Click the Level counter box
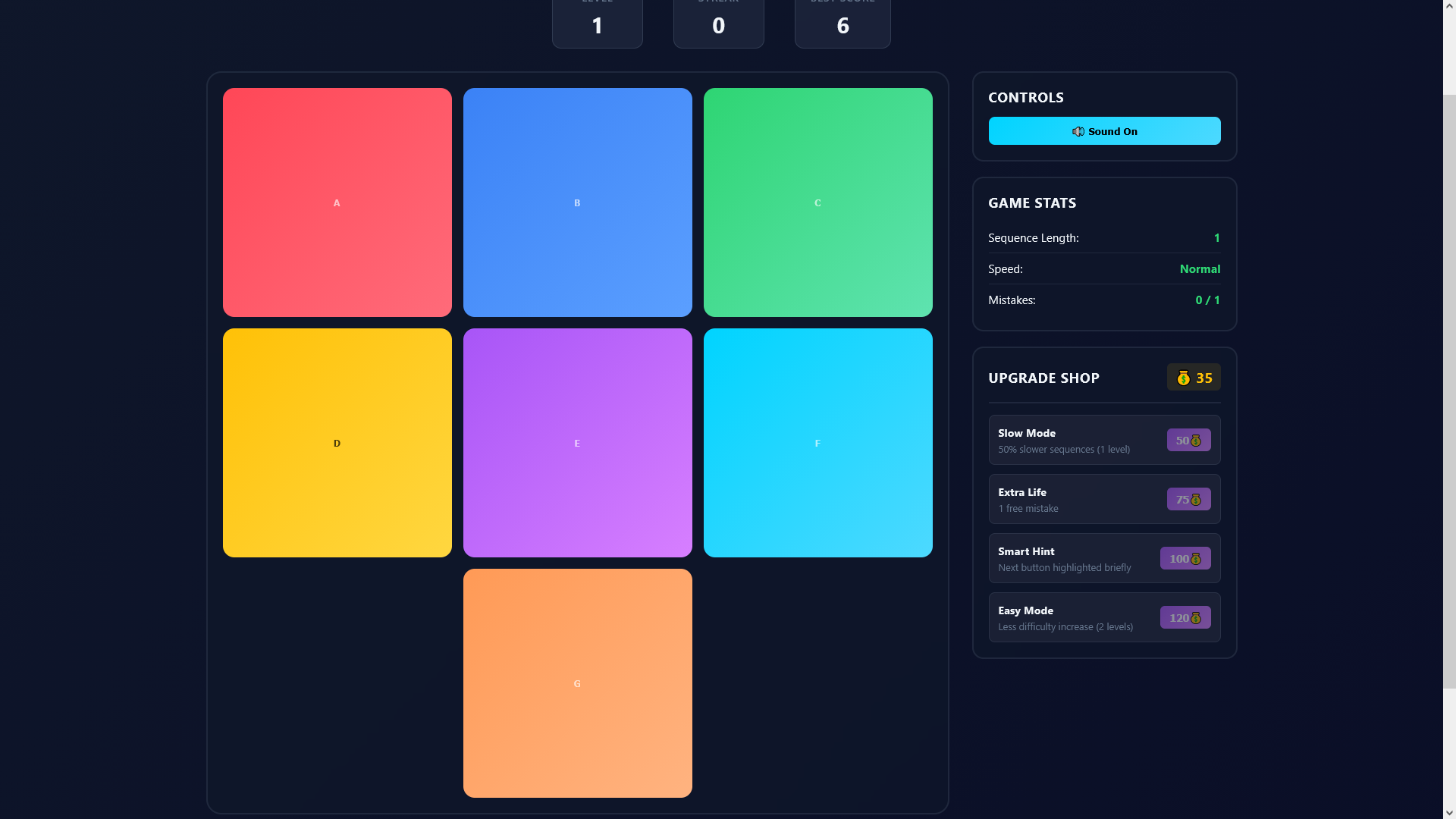Screen dimensions: 1456x819 click(597, 24)
